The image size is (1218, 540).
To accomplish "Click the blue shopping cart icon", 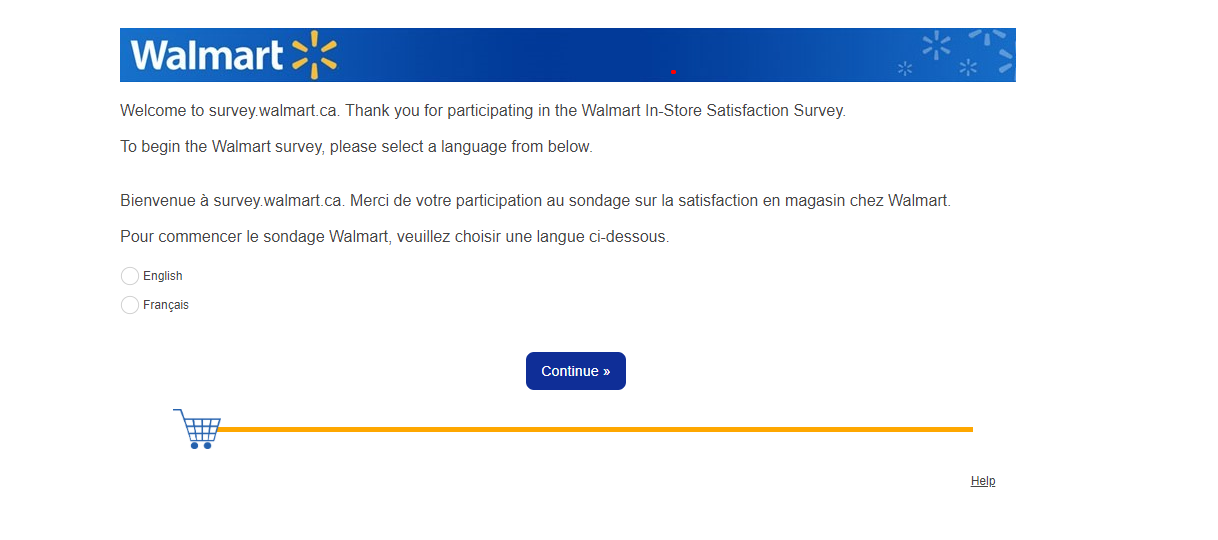I will 198,429.
